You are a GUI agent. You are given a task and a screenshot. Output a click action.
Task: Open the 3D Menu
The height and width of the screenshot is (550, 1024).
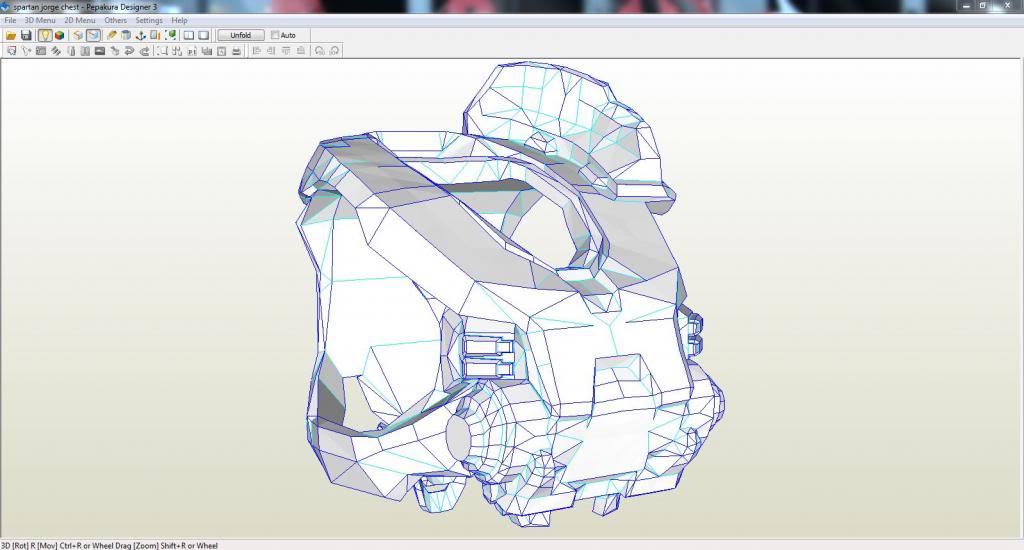coord(40,20)
